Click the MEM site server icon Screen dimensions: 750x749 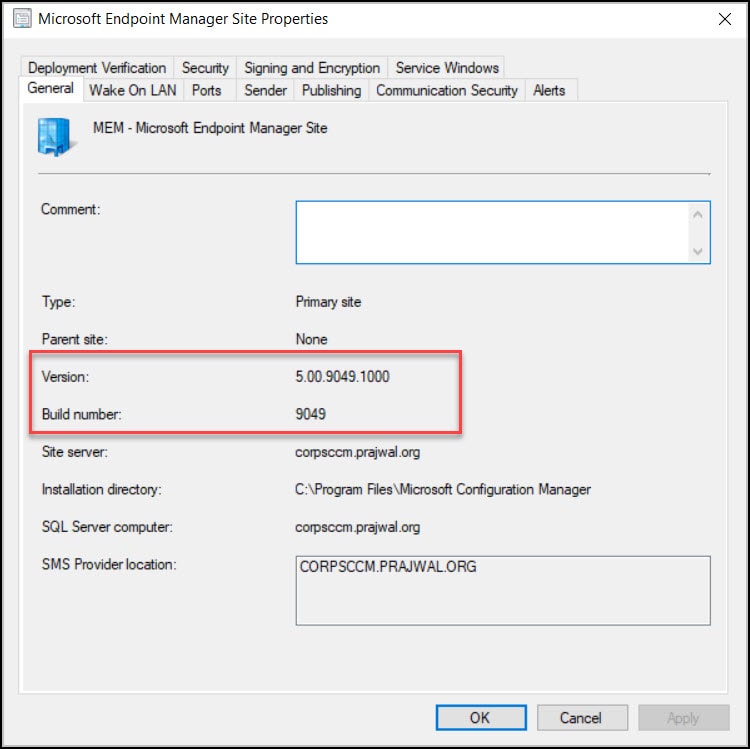click(x=55, y=137)
